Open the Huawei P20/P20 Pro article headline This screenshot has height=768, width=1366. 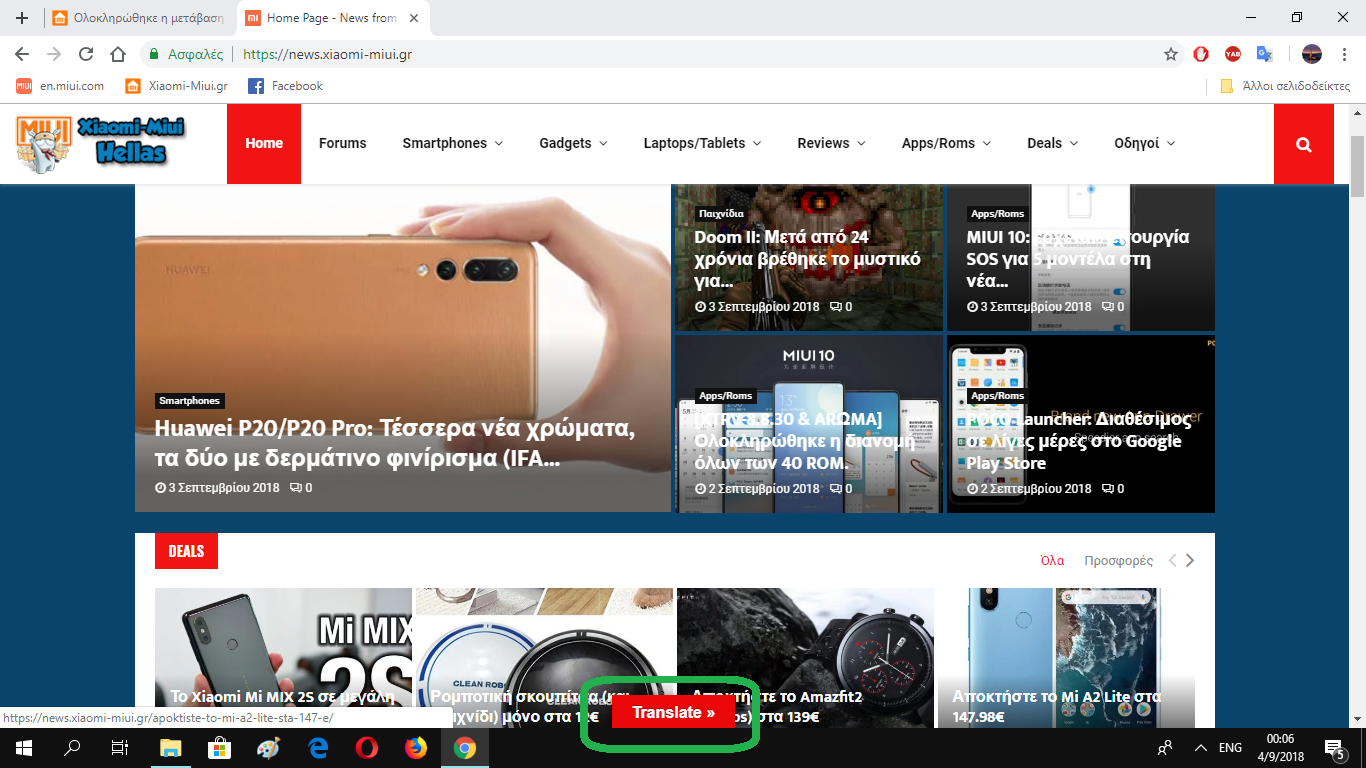point(394,444)
